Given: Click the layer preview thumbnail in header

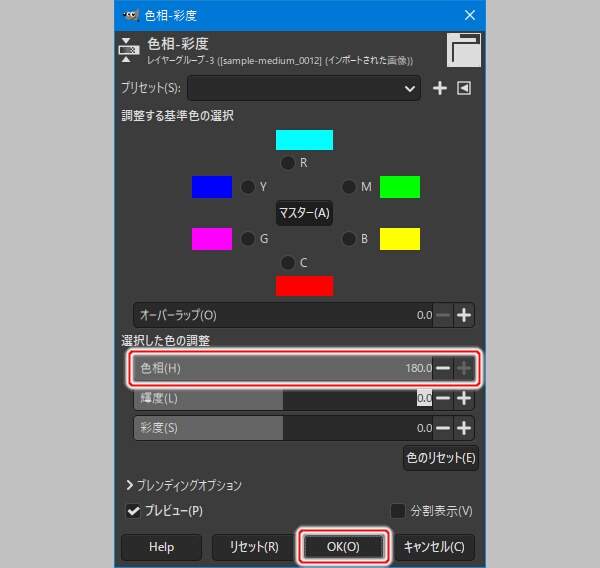Looking at the screenshot, I should click(x=464, y=50).
